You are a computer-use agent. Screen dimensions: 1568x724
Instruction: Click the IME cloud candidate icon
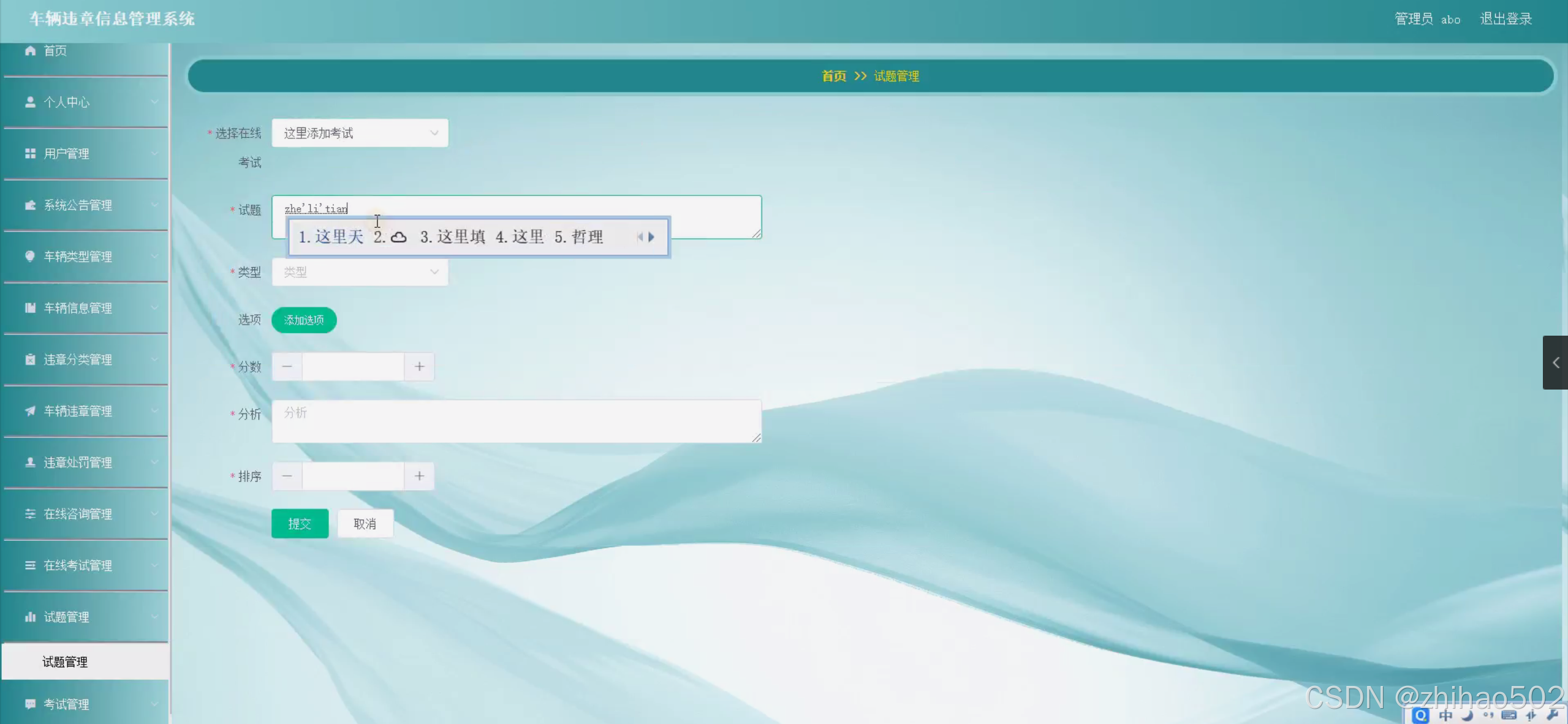[399, 237]
